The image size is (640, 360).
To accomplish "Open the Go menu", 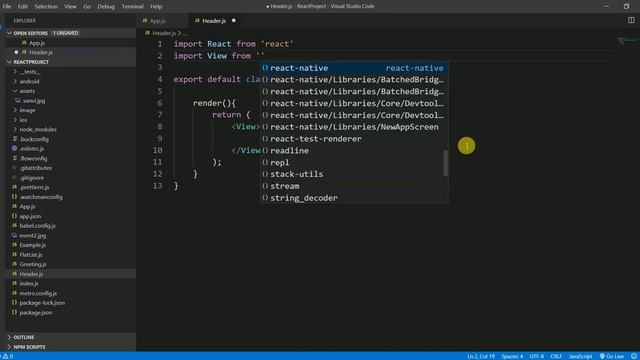I will [x=87, y=7].
